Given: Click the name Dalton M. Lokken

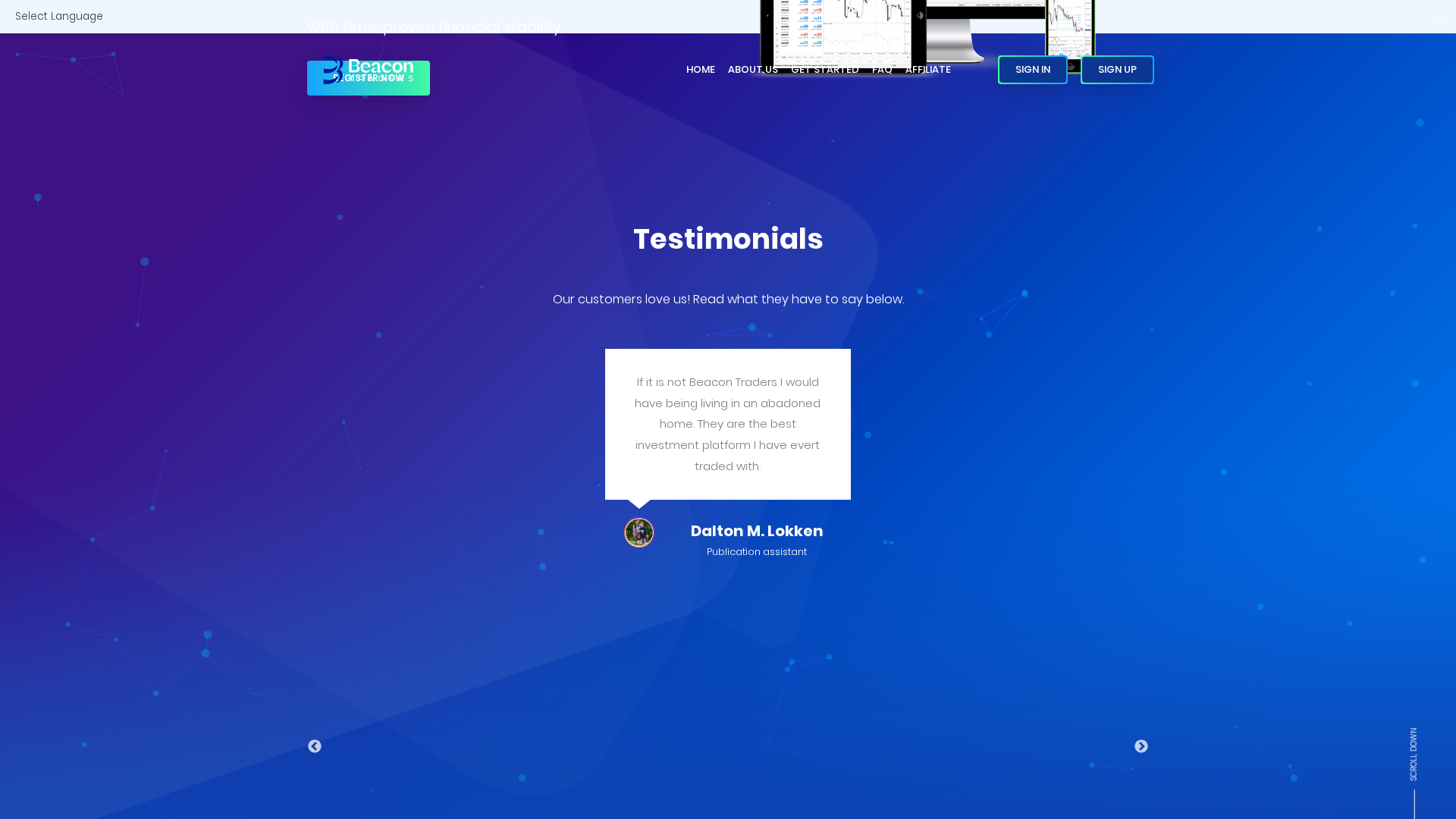Looking at the screenshot, I should point(756,531).
